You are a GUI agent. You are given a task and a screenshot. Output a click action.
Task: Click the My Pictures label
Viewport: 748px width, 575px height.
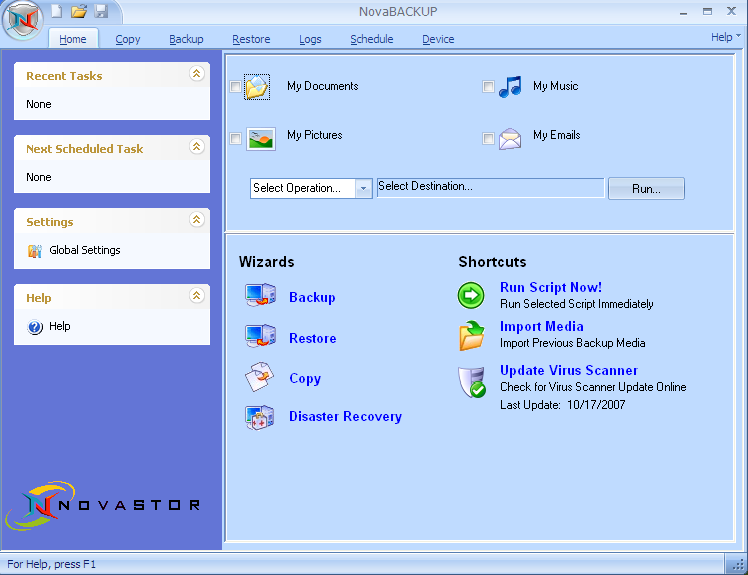pos(314,136)
